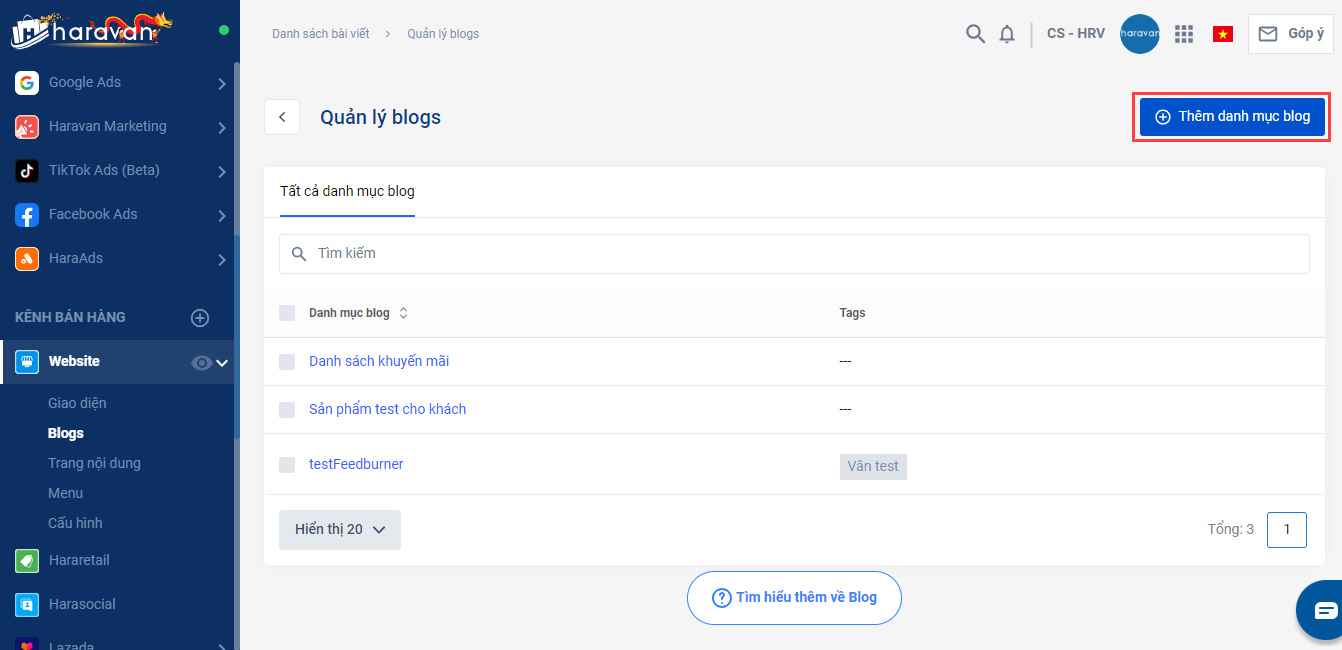Image resolution: width=1342 pixels, height=650 pixels.
Task: Open the notifications bell
Action: click(x=1007, y=34)
